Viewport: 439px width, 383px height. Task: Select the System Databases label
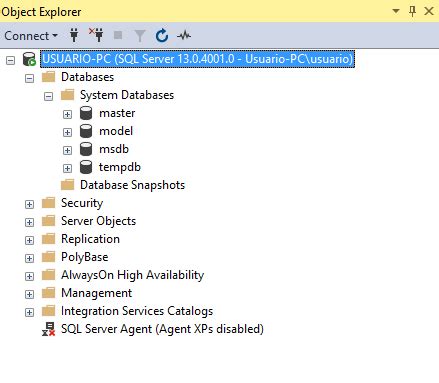click(127, 95)
